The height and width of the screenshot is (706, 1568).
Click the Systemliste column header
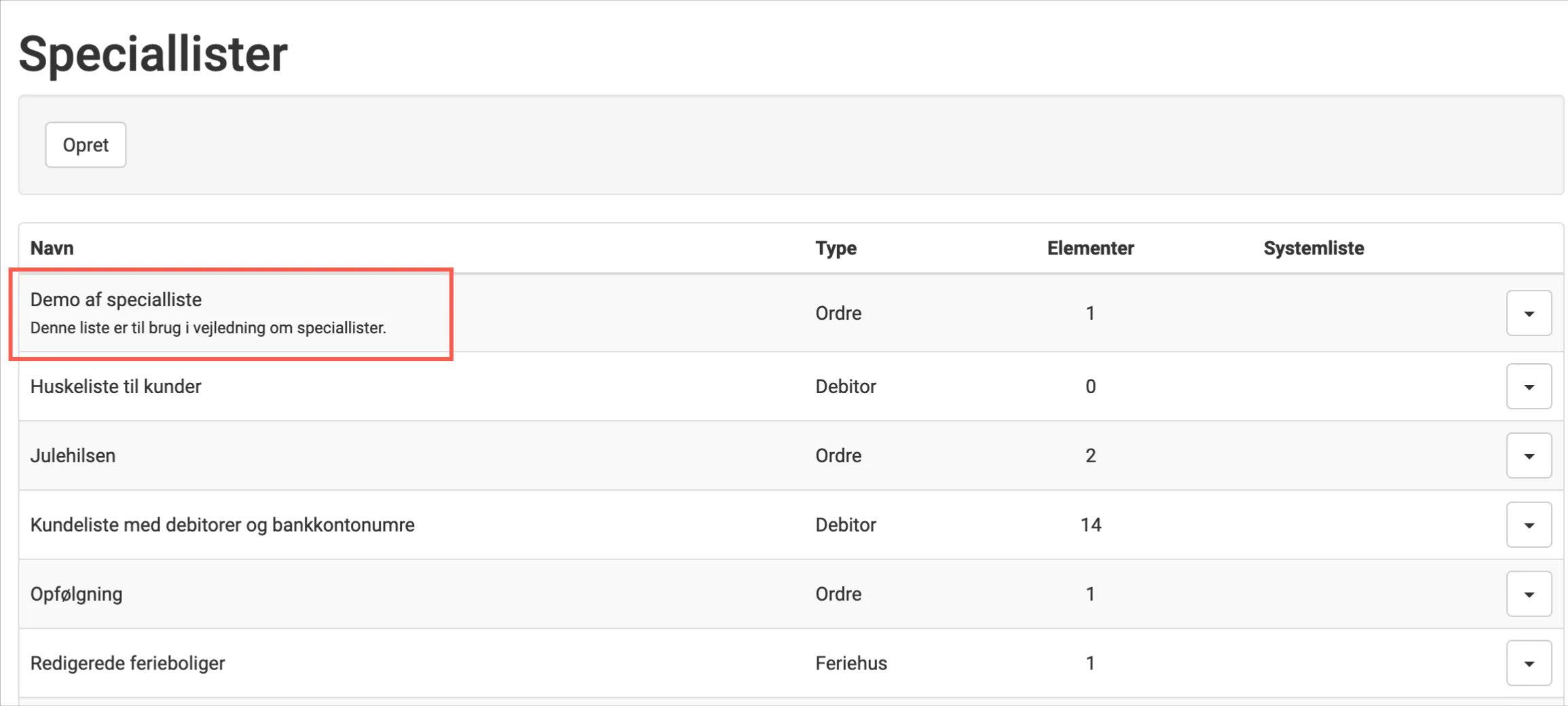1313,248
